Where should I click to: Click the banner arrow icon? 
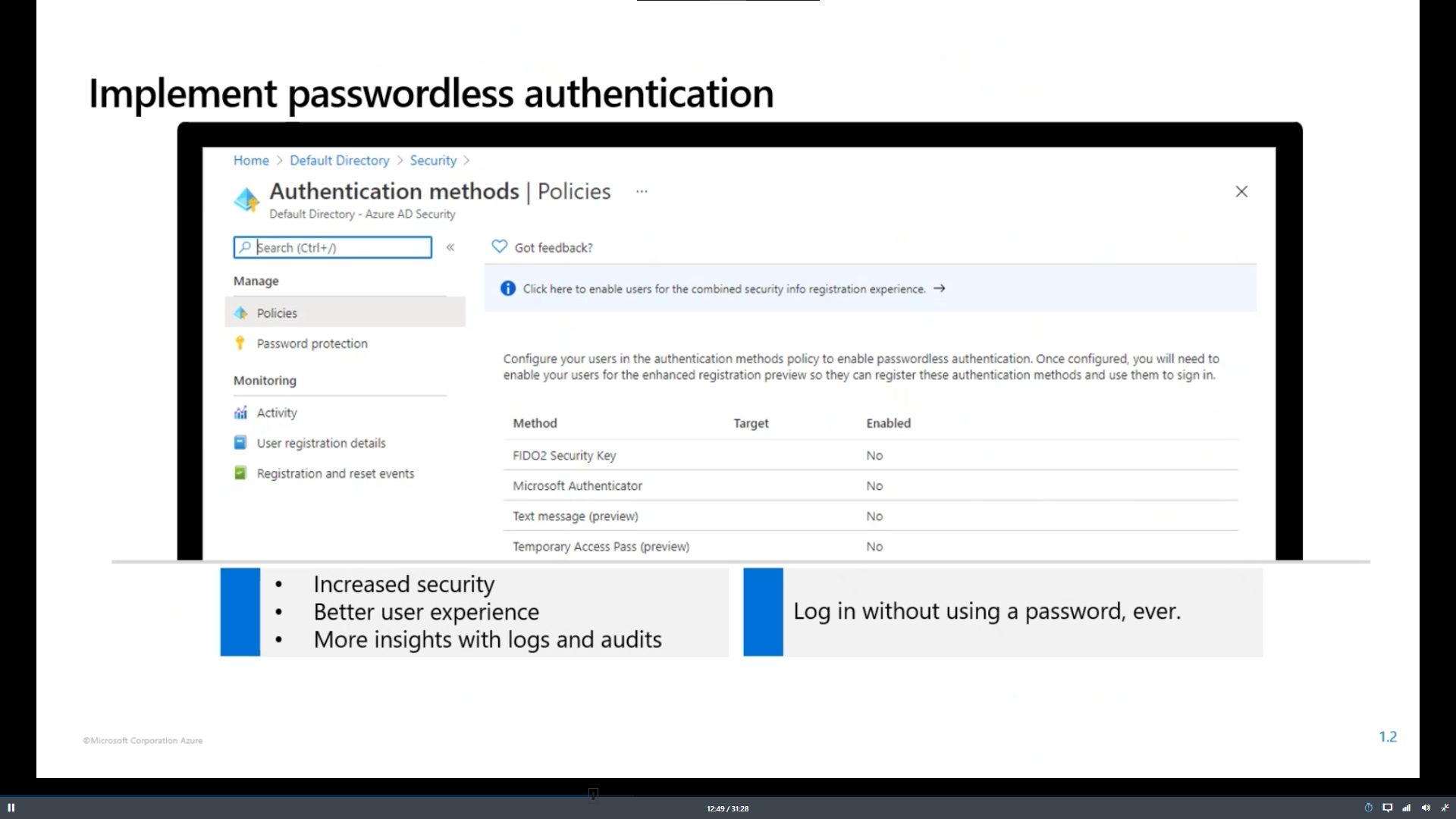[940, 288]
